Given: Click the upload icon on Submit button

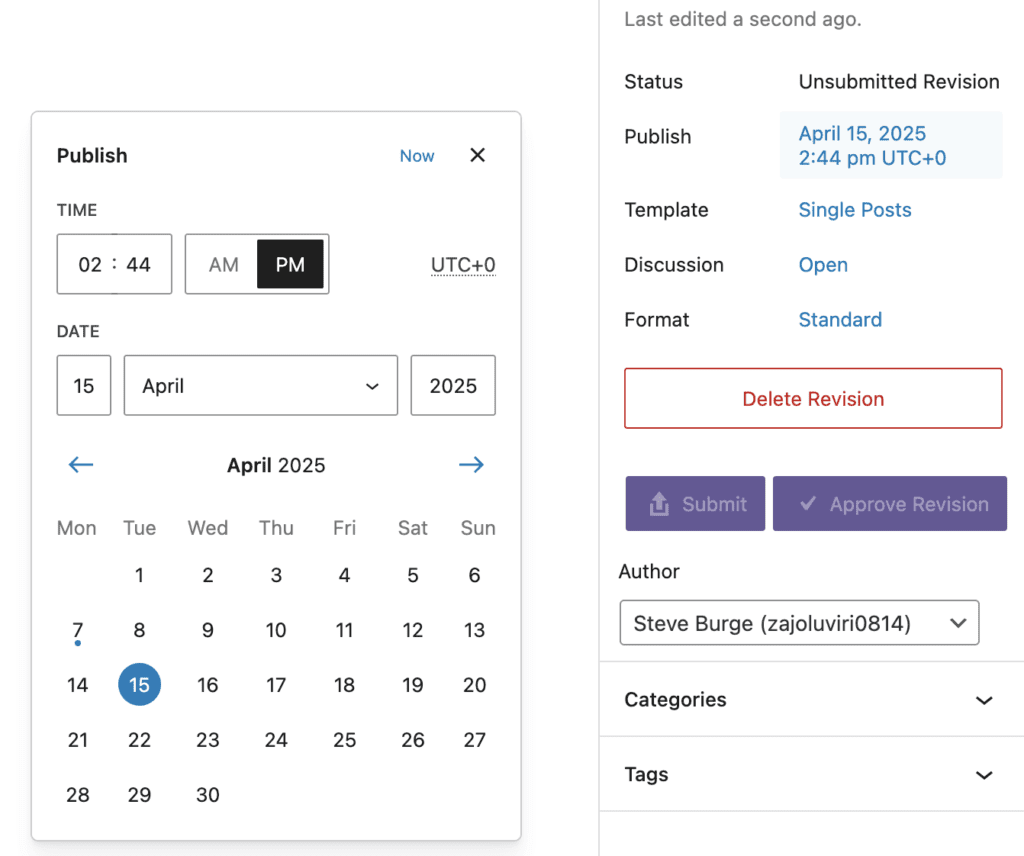Looking at the screenshot, I should [x=659, y=505].
